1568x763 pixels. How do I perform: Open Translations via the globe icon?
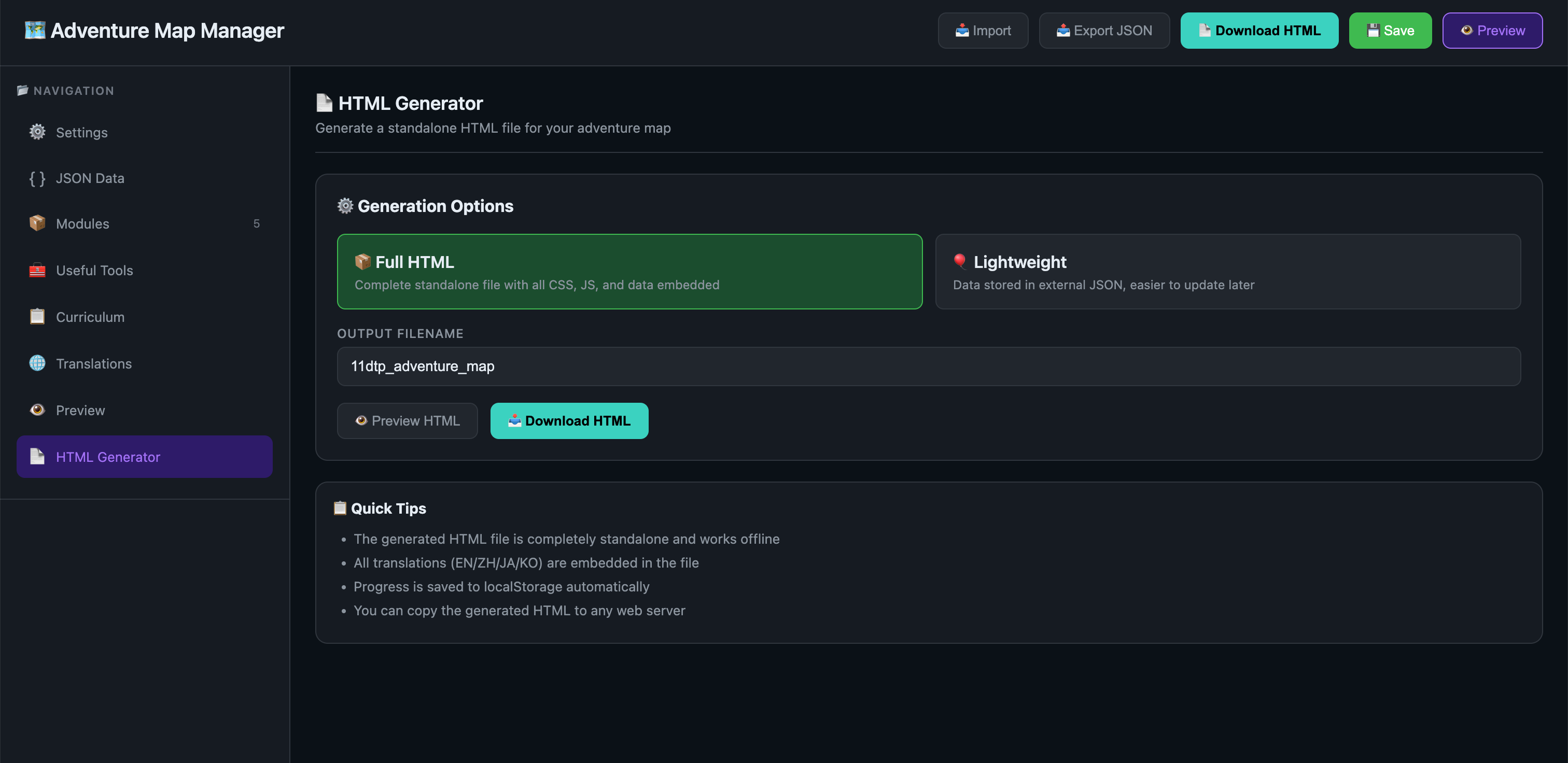click(37, 363)
